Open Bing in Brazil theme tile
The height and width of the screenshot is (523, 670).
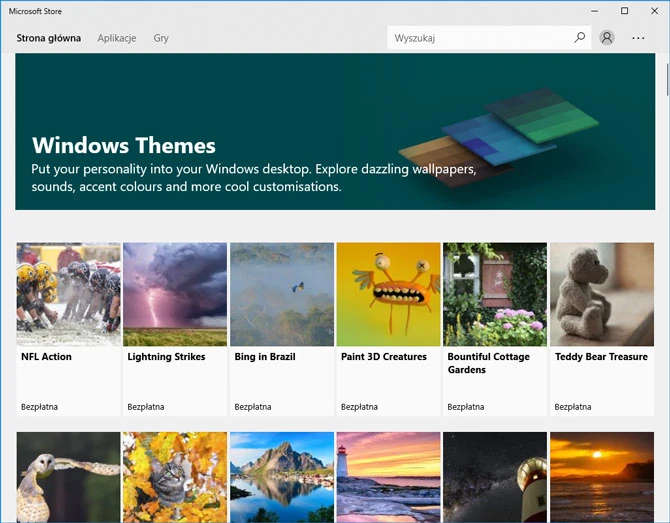[x=281, y=294]
